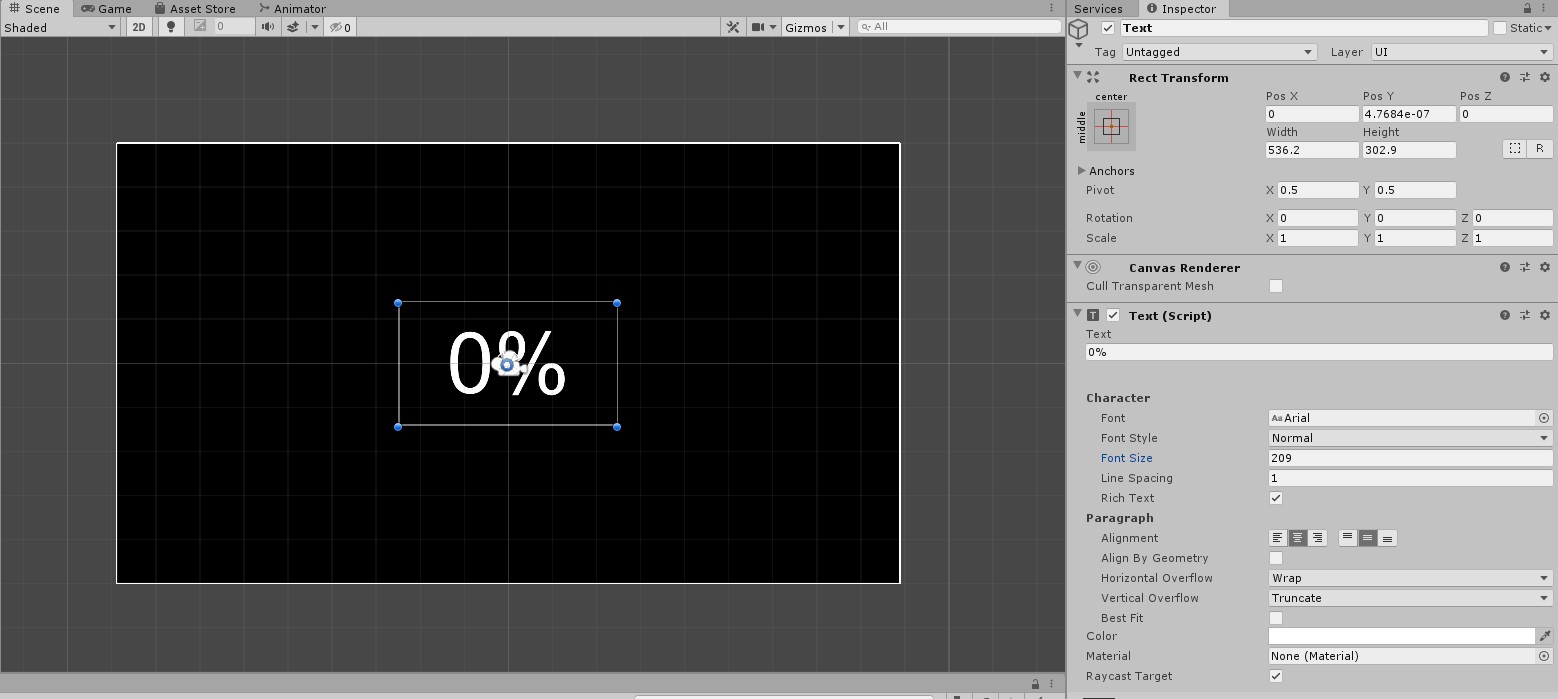
Task: Align text vertically to the bottom
Action: tap(1387, 538)
